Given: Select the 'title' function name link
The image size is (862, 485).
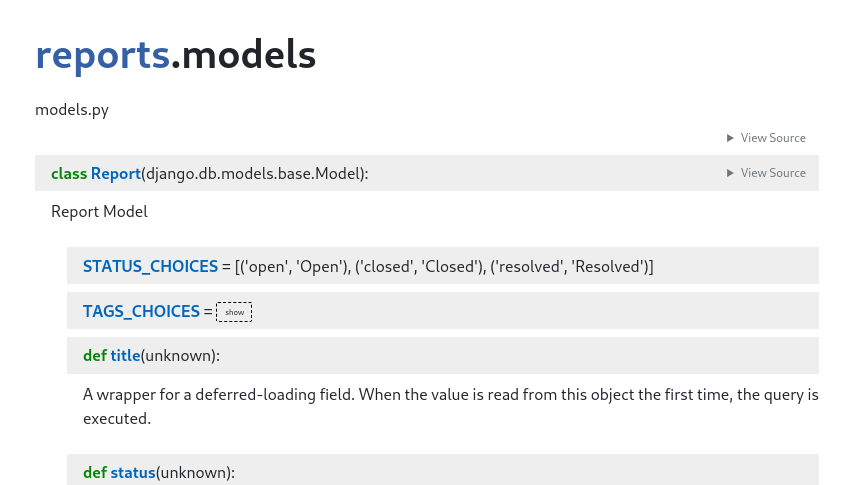Looking at the screenshot, I should 125,356.
